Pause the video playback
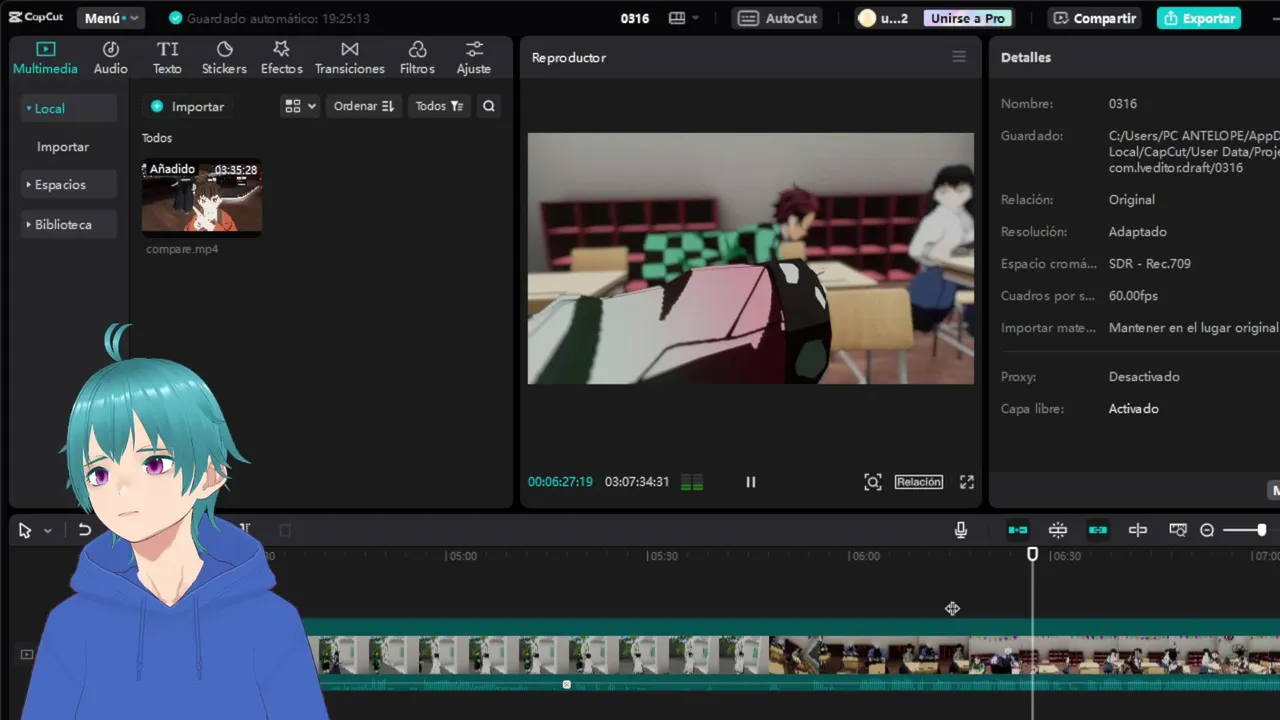 pos(751,482)
